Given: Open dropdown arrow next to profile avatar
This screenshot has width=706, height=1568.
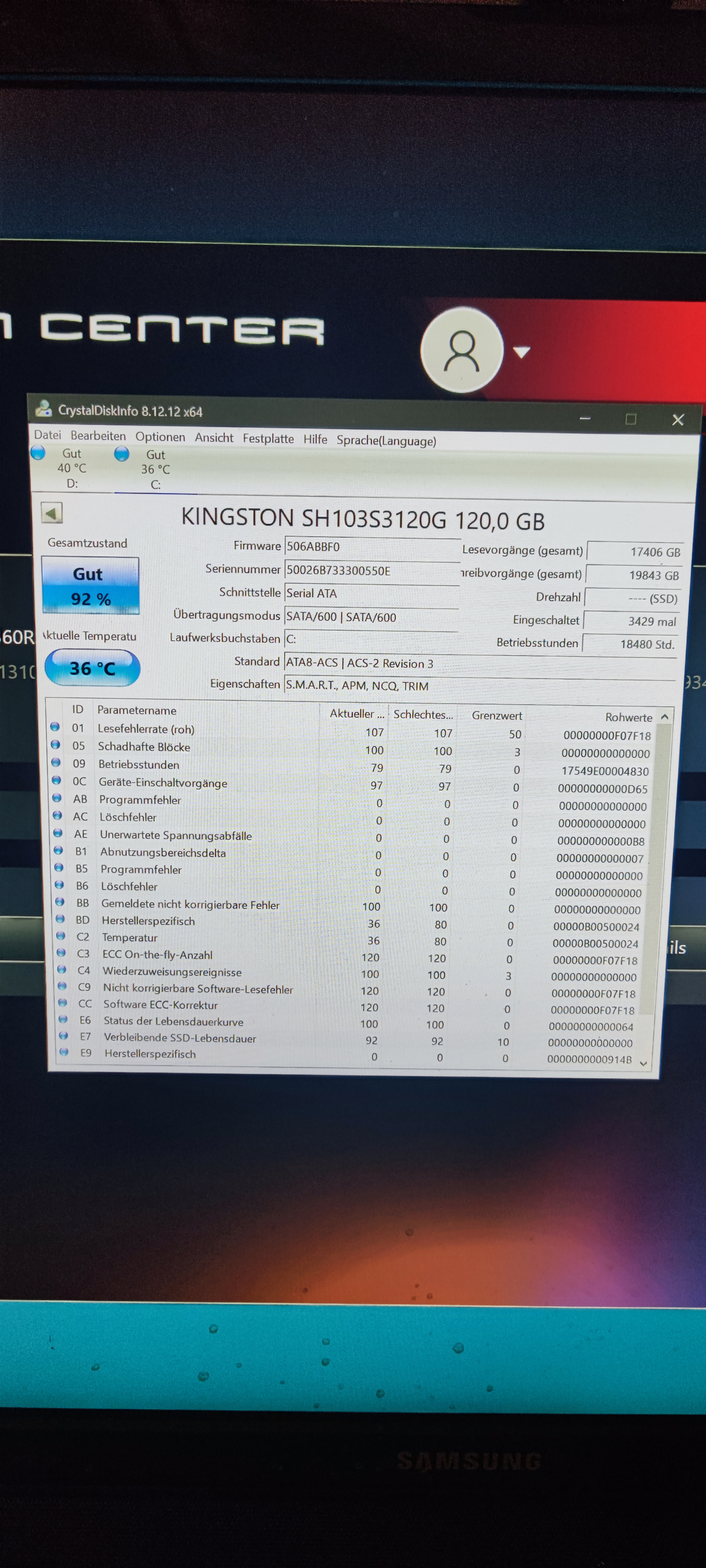Looking at the screenshot, I should [522, 352].
